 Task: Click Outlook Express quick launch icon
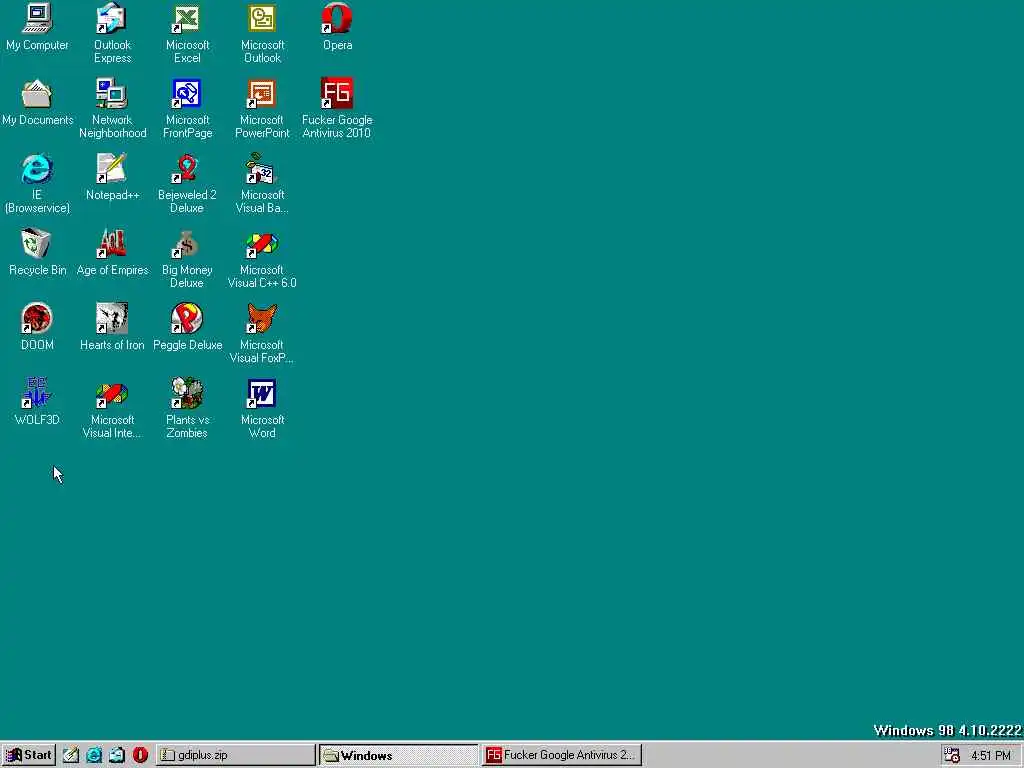pos(117,755)
